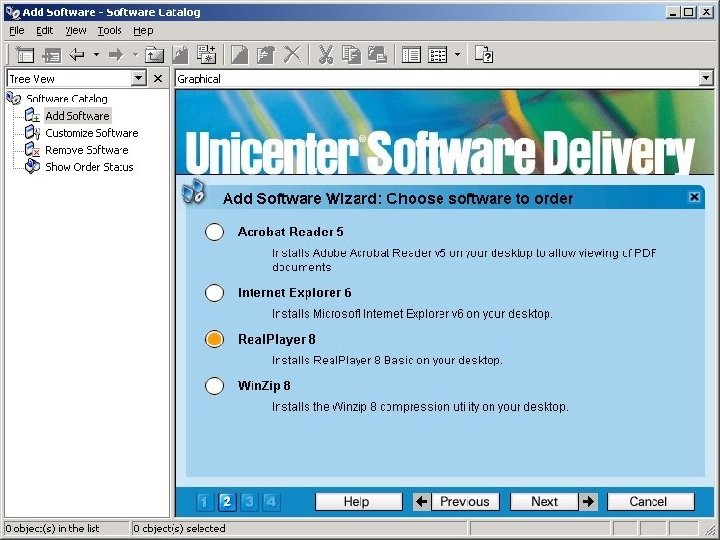Click the details view toolbar icon
The width and height of the screenshot is (720, 540).
(437, 55)
